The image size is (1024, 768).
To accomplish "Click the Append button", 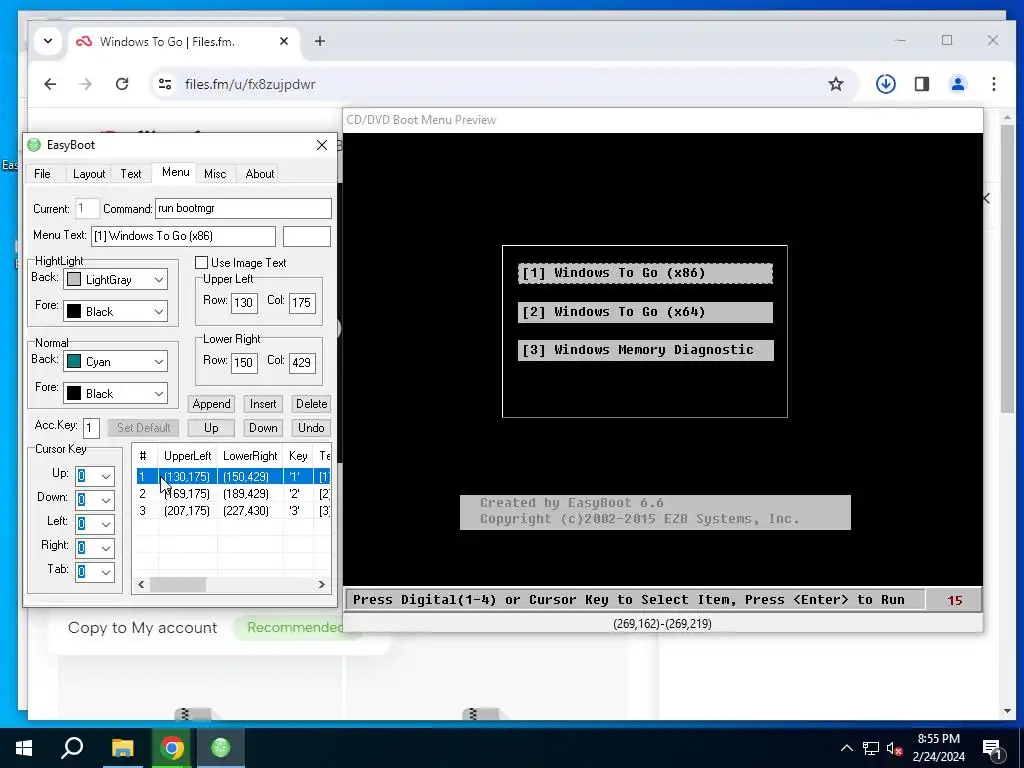I will point(211,404).
